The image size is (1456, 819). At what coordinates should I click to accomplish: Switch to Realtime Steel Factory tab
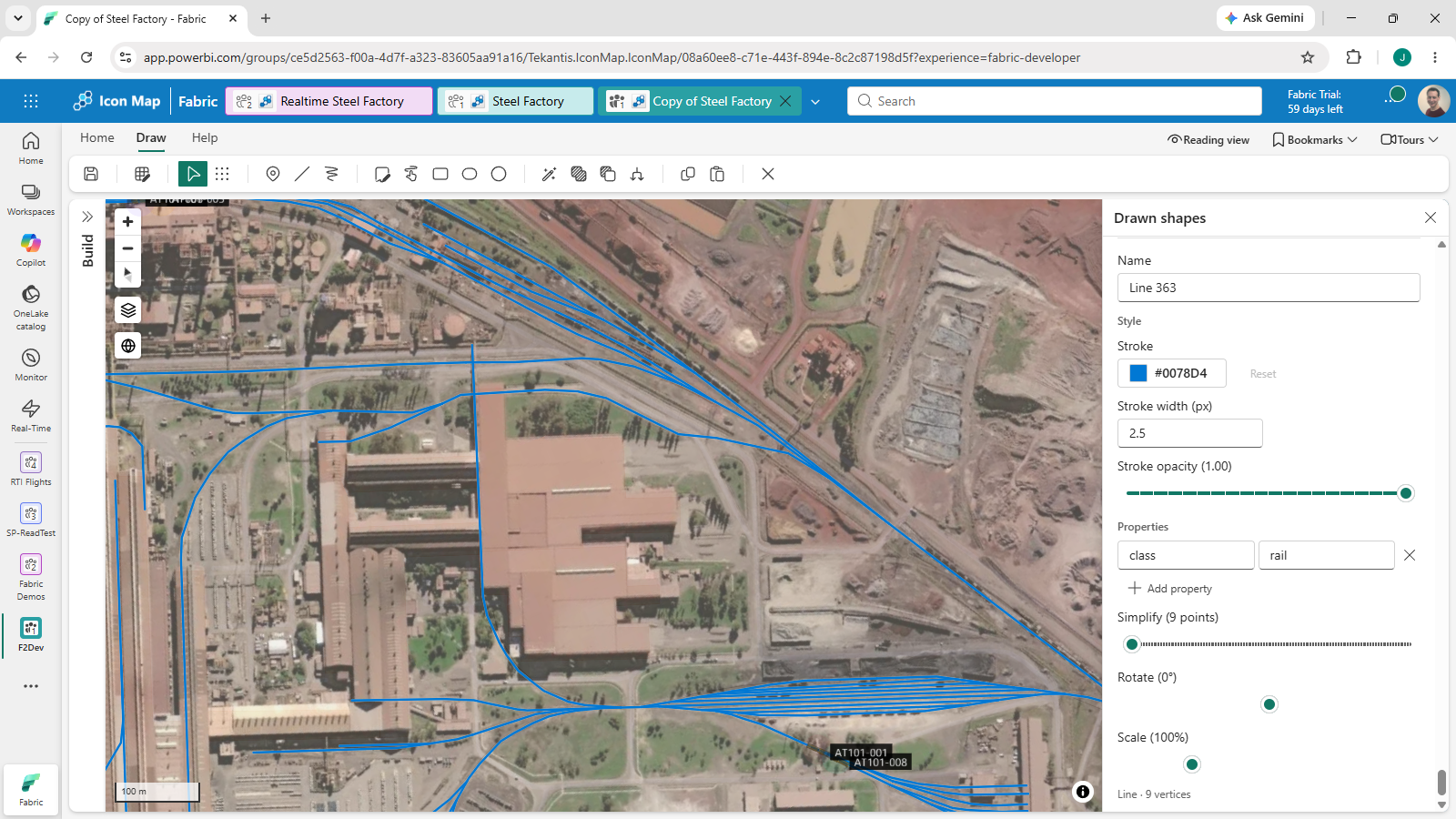(329, 101)
